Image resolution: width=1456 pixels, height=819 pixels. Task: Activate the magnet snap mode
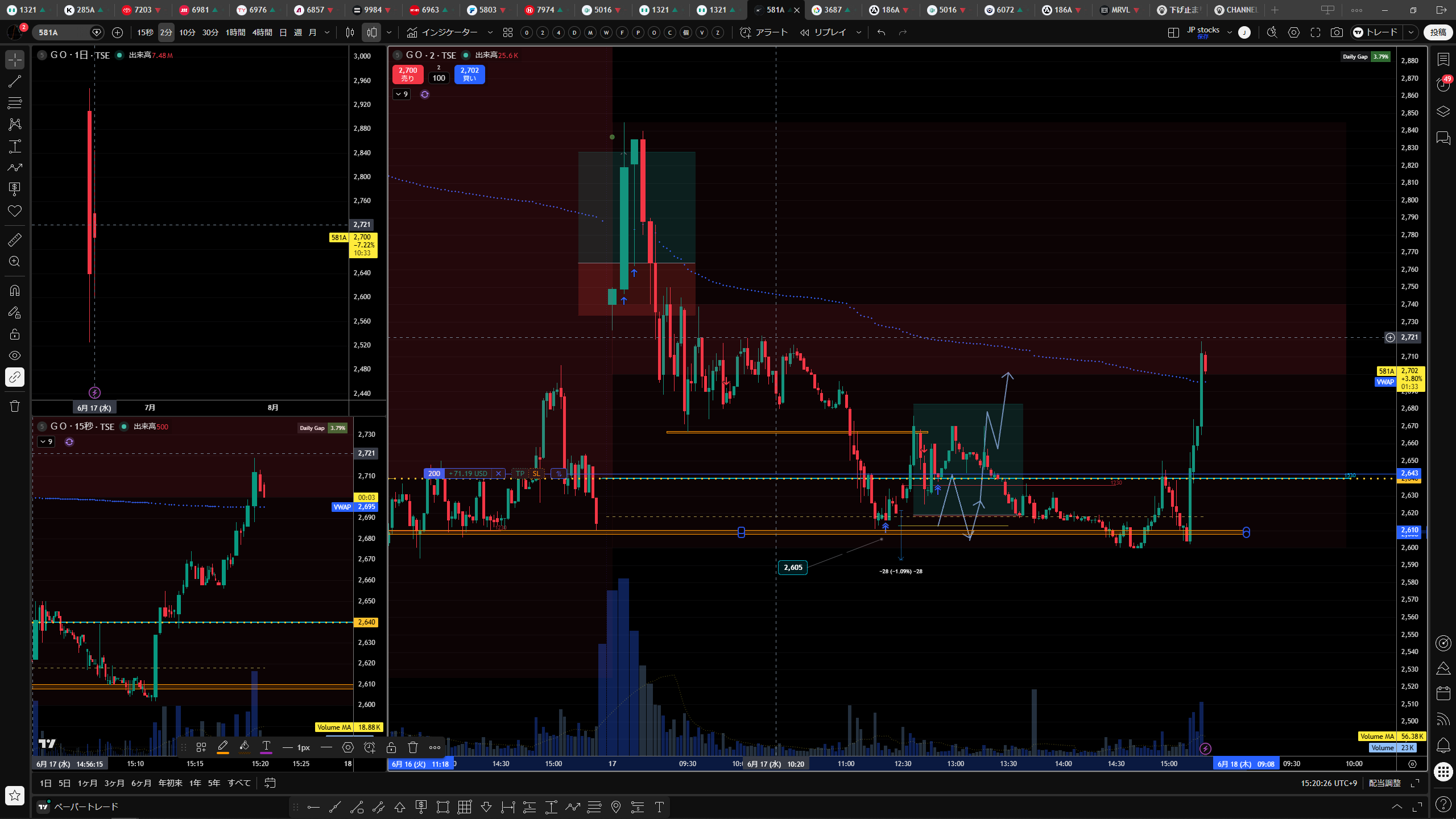tap(15, 291)
